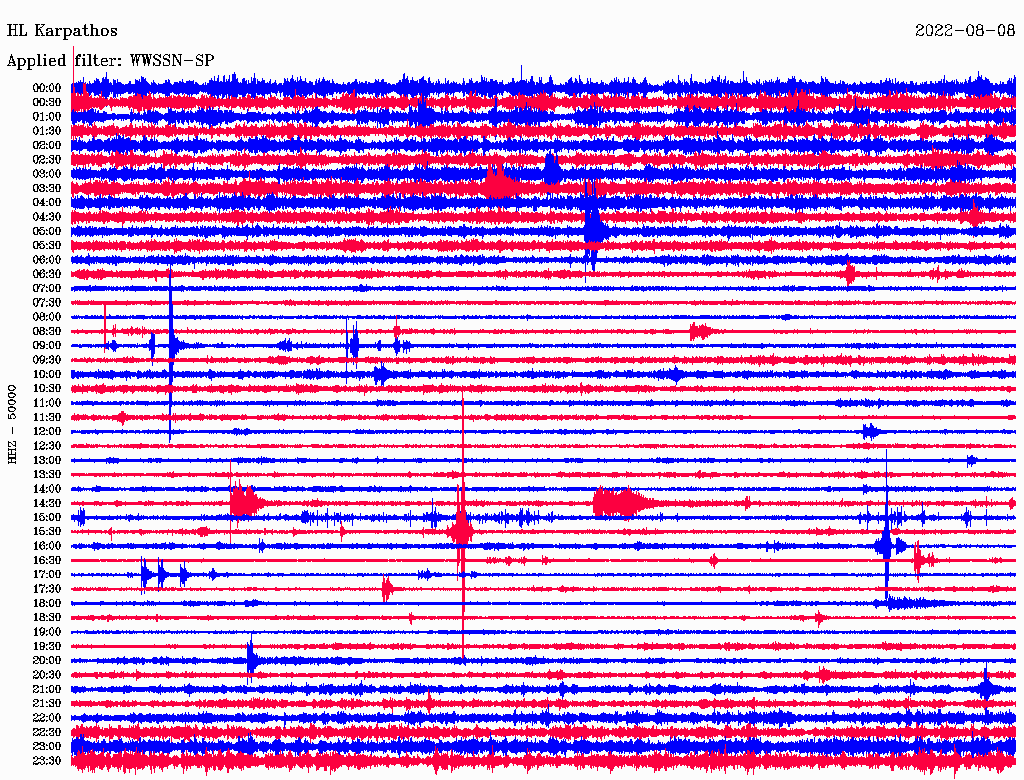
Task: Click the tall red spike spanning 15:30 to 20:00
Action: (462, 528)
